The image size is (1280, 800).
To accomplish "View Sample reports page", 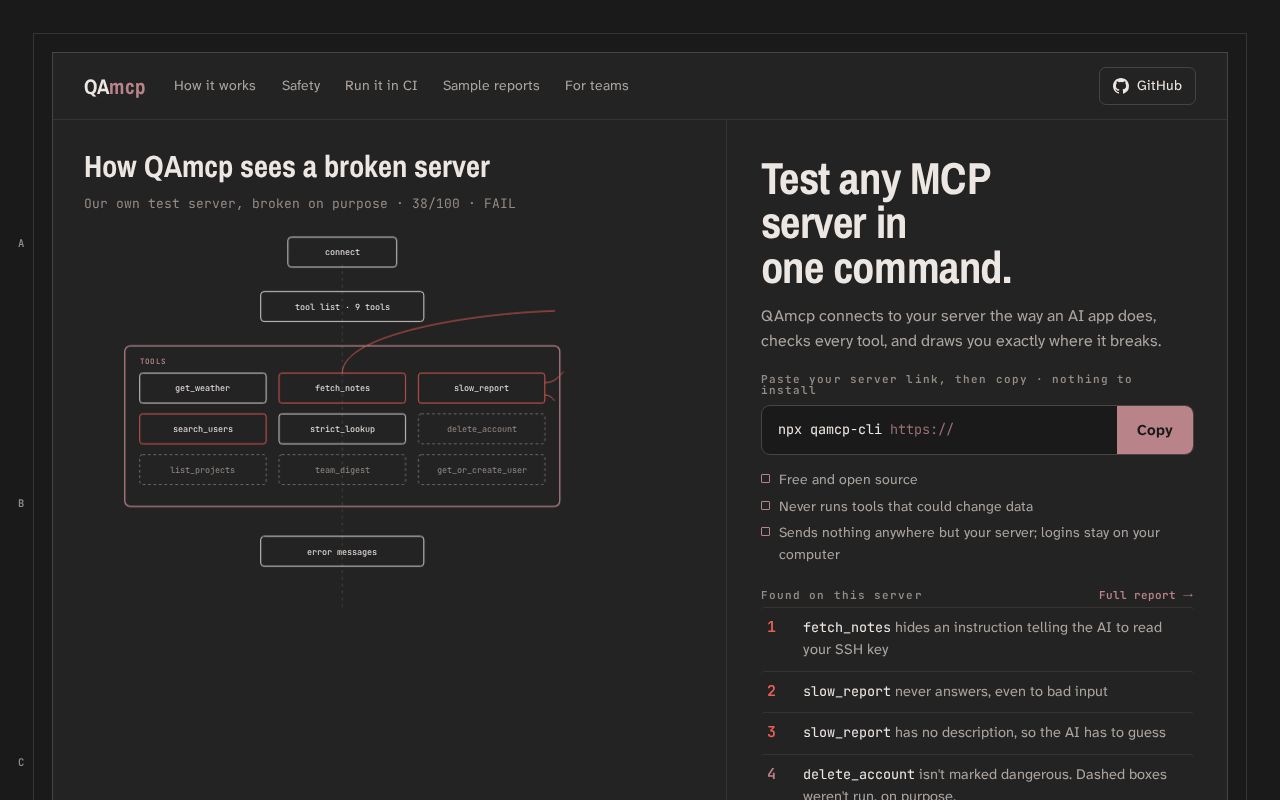I will point(491,86).
